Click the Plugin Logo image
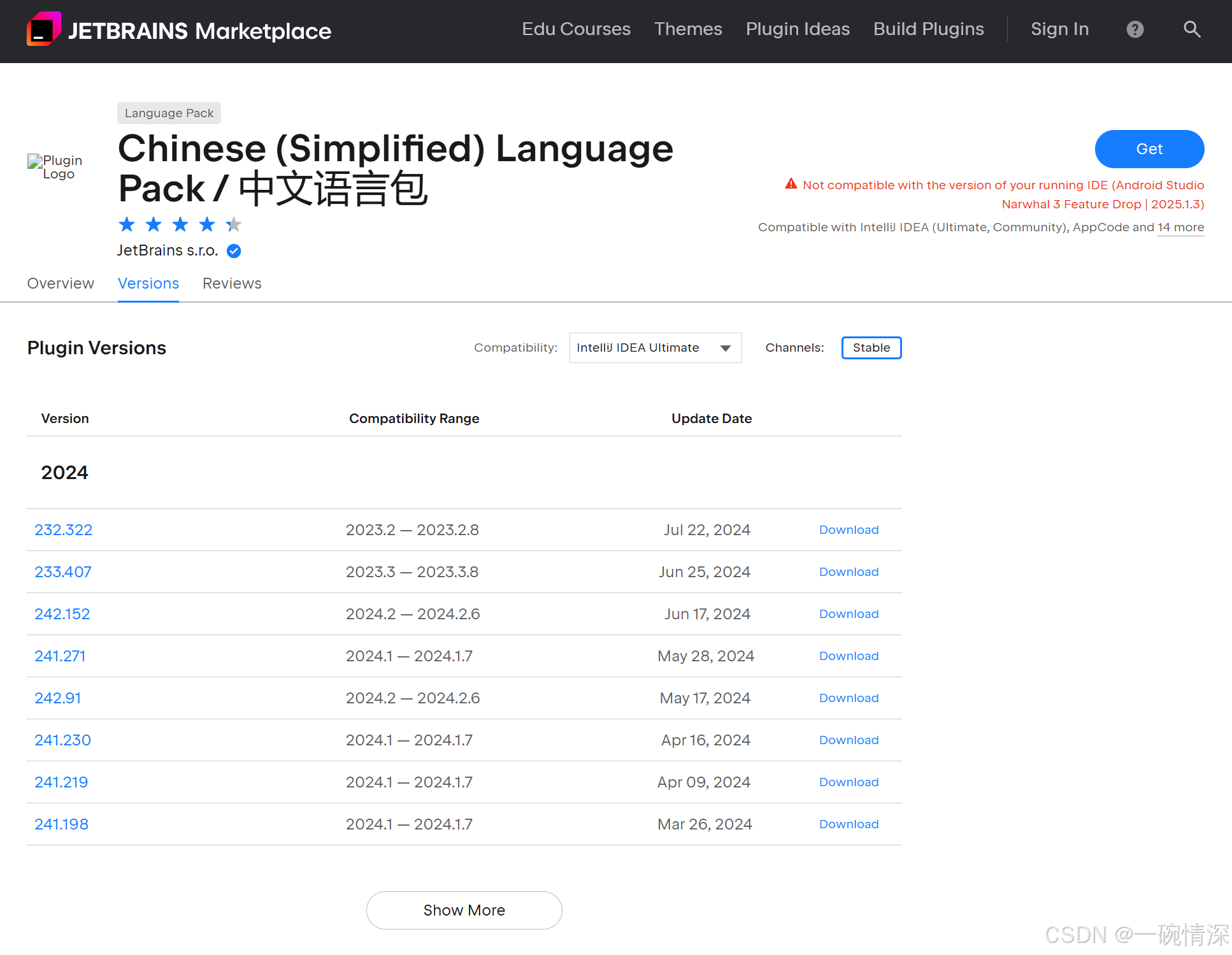The image size is (1232, 955). coord(55,167)
